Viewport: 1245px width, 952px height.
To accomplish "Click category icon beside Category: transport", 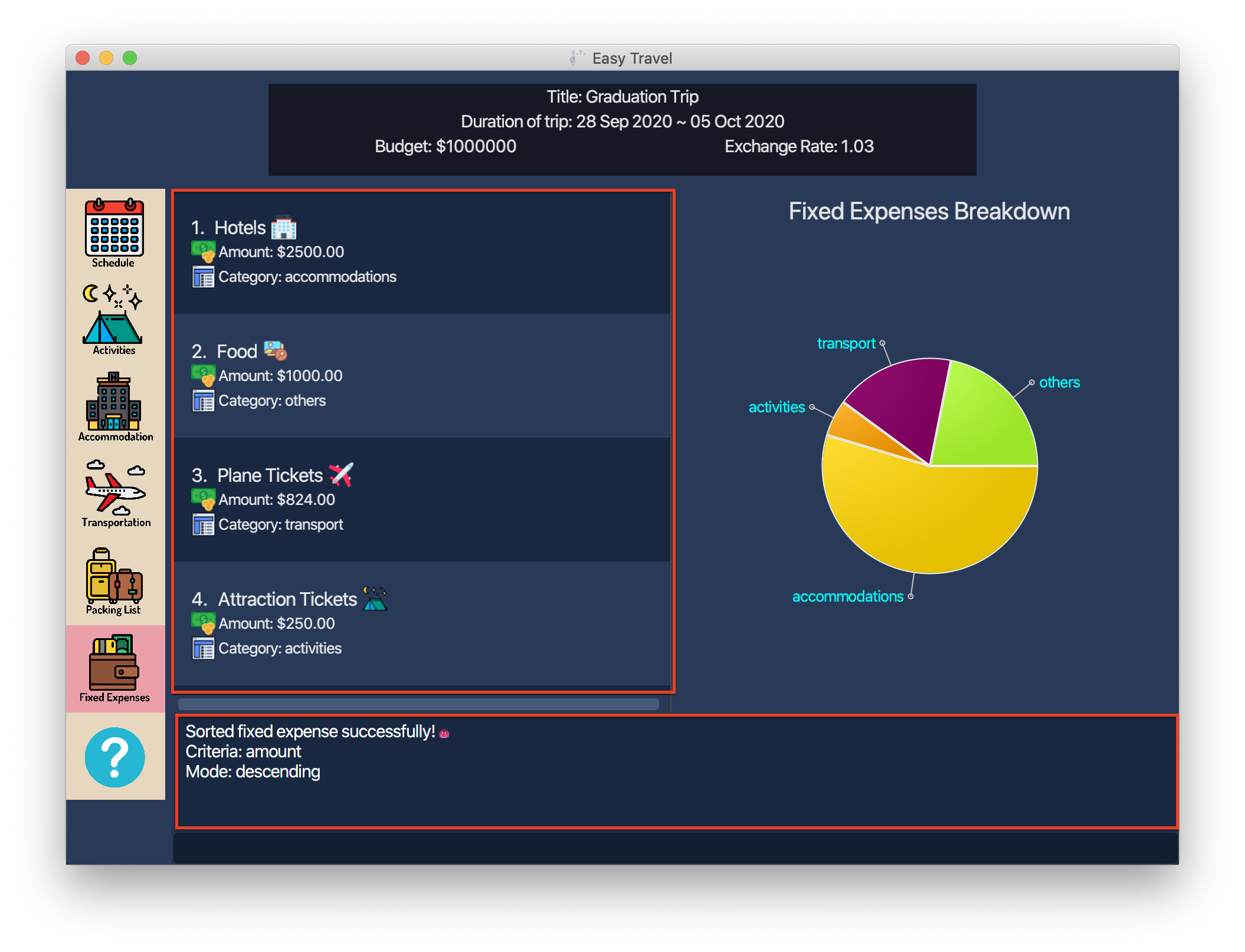I will (203, 524).
